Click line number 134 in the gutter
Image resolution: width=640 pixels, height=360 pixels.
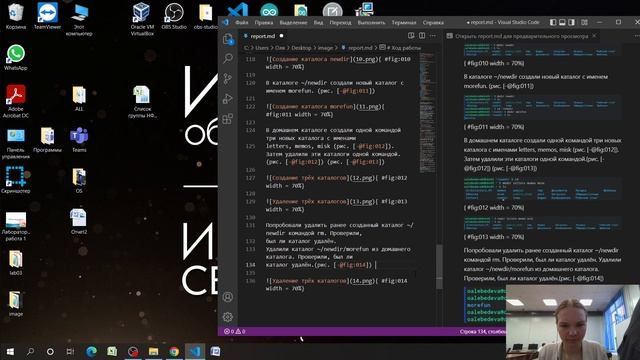(x=250, y=265)
